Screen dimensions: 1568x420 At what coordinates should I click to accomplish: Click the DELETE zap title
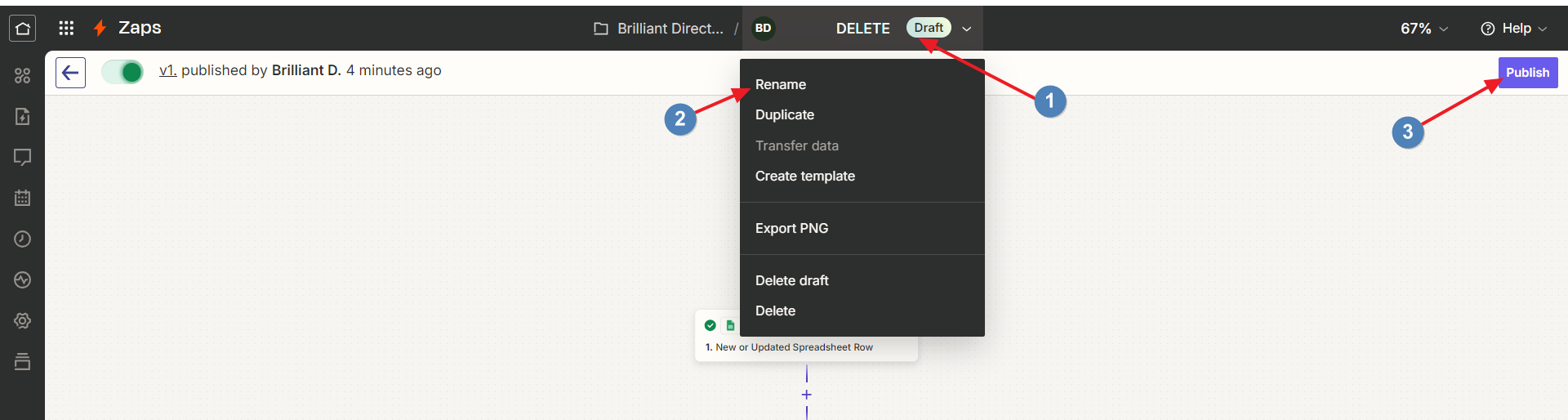pos(862,29)
